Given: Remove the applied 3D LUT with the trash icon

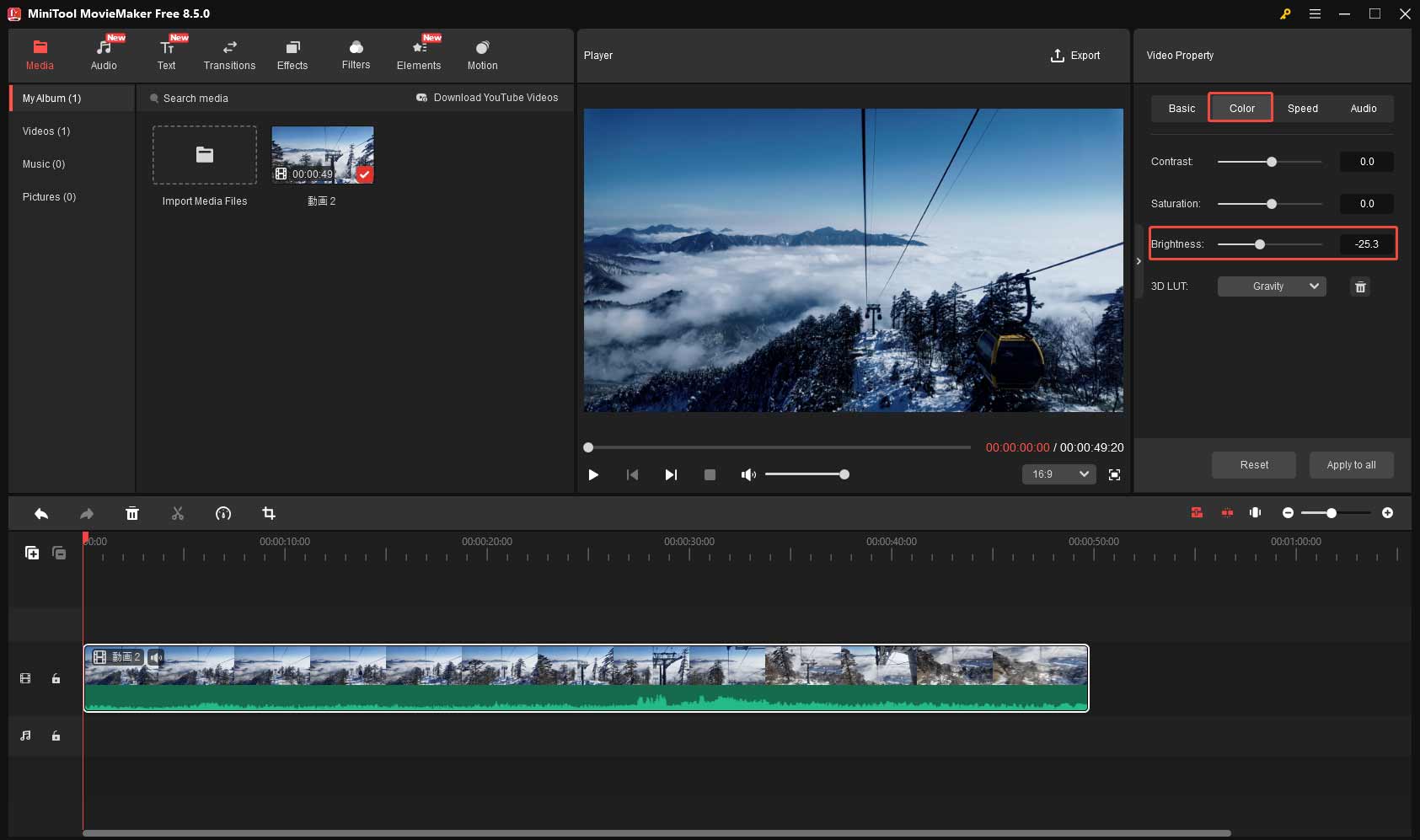Looking at the screenshot, I should tap(1359, 286).
